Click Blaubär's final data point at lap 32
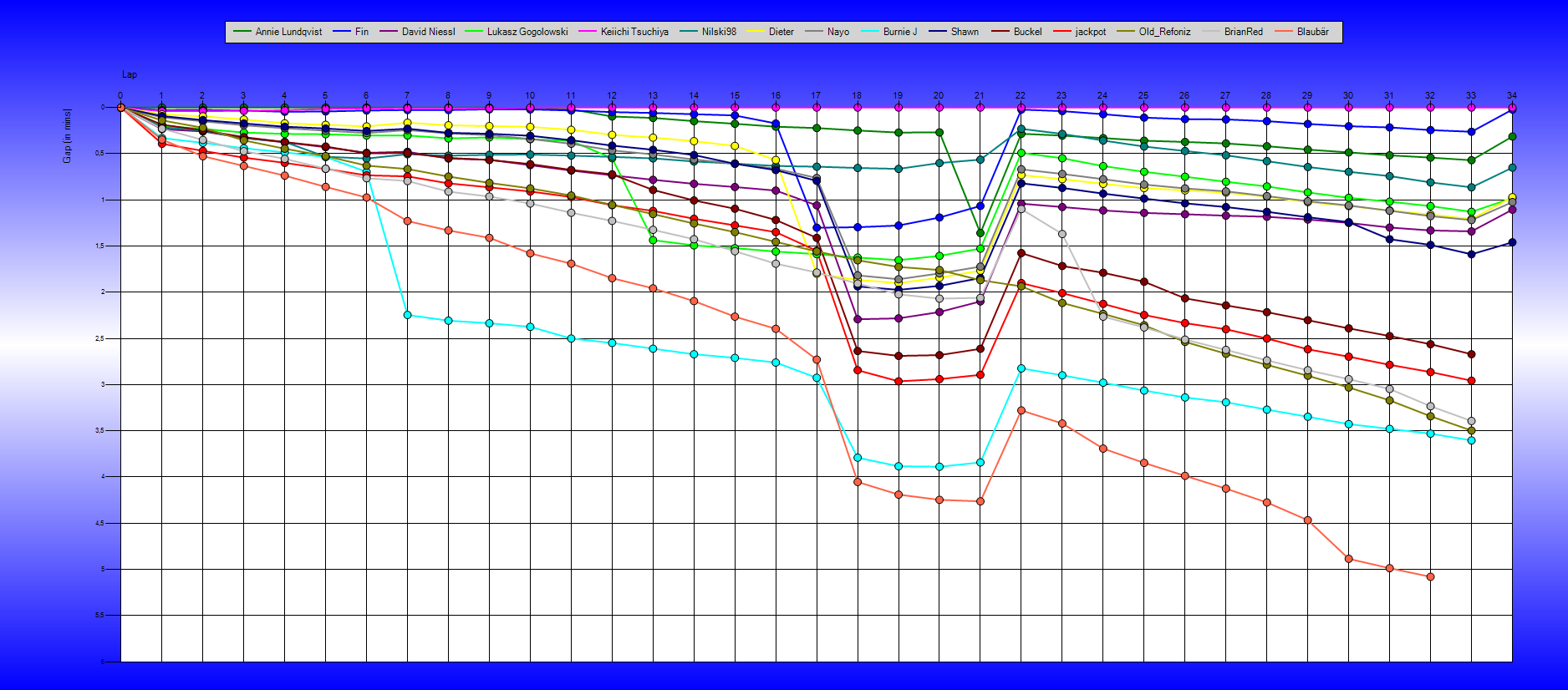Screen dimensions: 1568x690 [1430, 576]
